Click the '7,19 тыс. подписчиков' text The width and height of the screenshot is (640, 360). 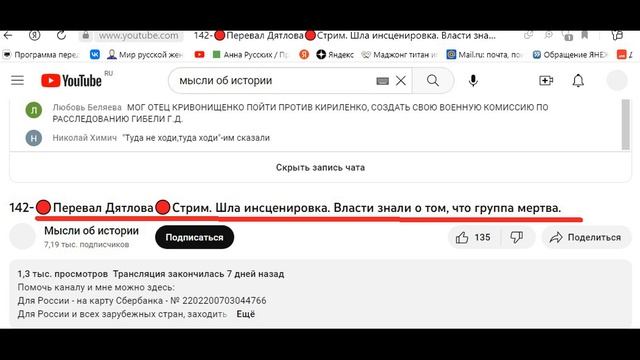pos(87,244)
